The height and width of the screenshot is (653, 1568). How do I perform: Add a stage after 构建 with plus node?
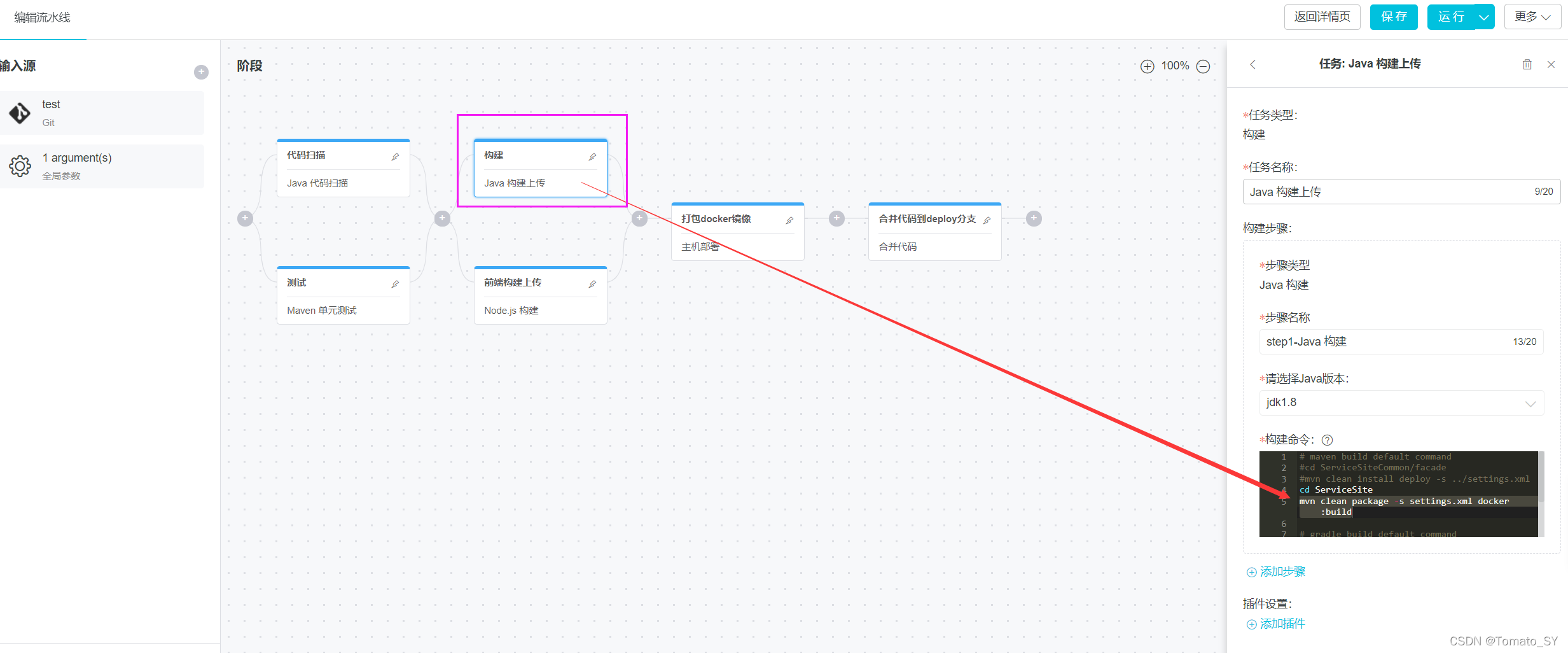639,218
